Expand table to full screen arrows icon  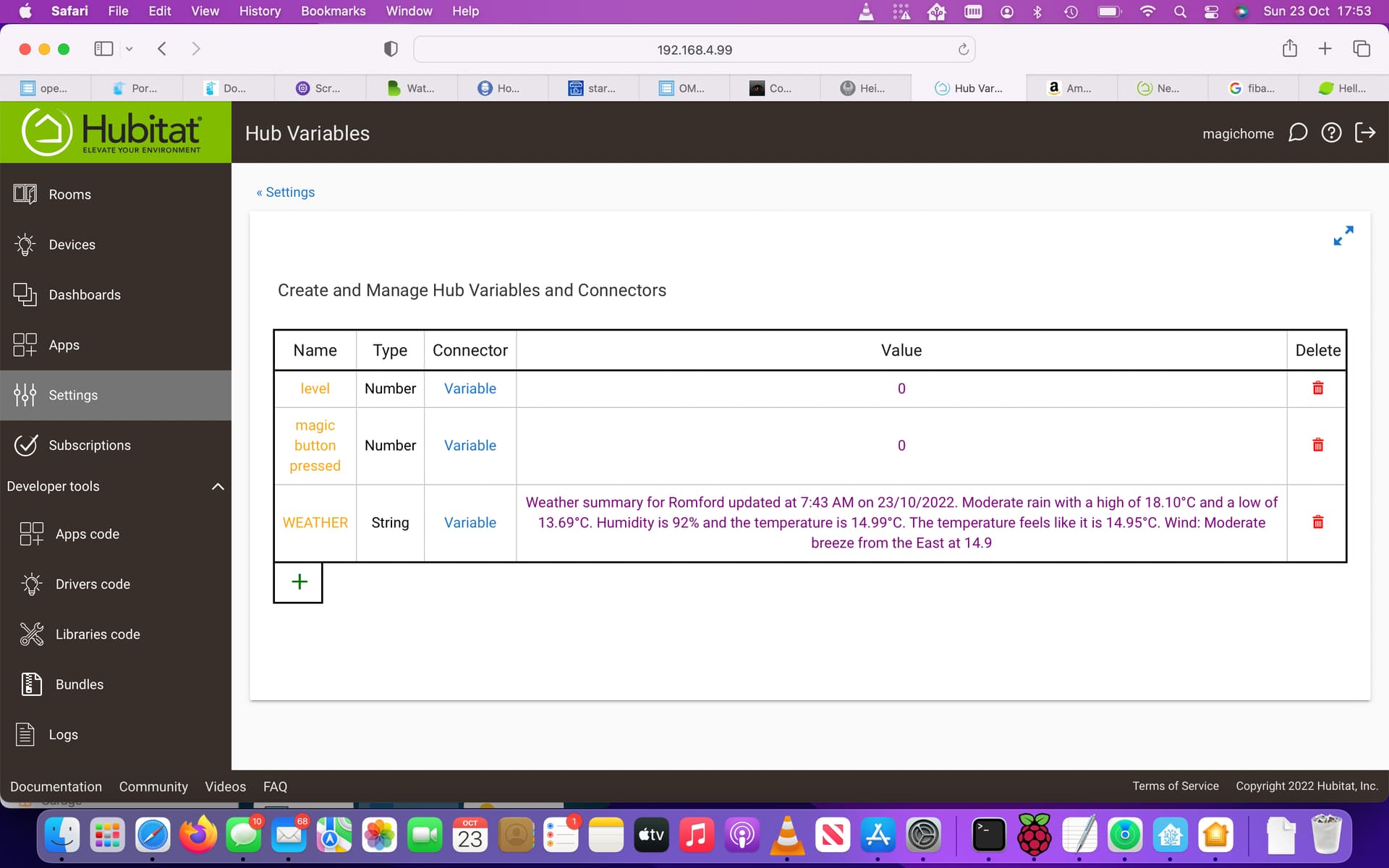1343,236
